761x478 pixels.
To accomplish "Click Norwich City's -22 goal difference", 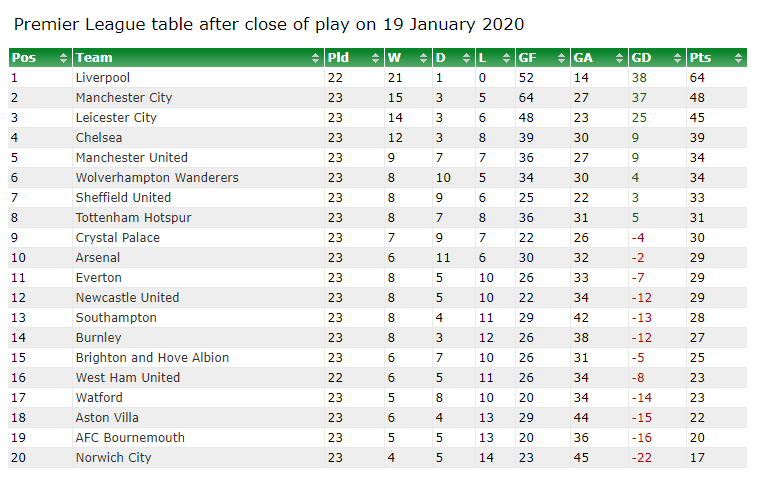I will point(642,458).
